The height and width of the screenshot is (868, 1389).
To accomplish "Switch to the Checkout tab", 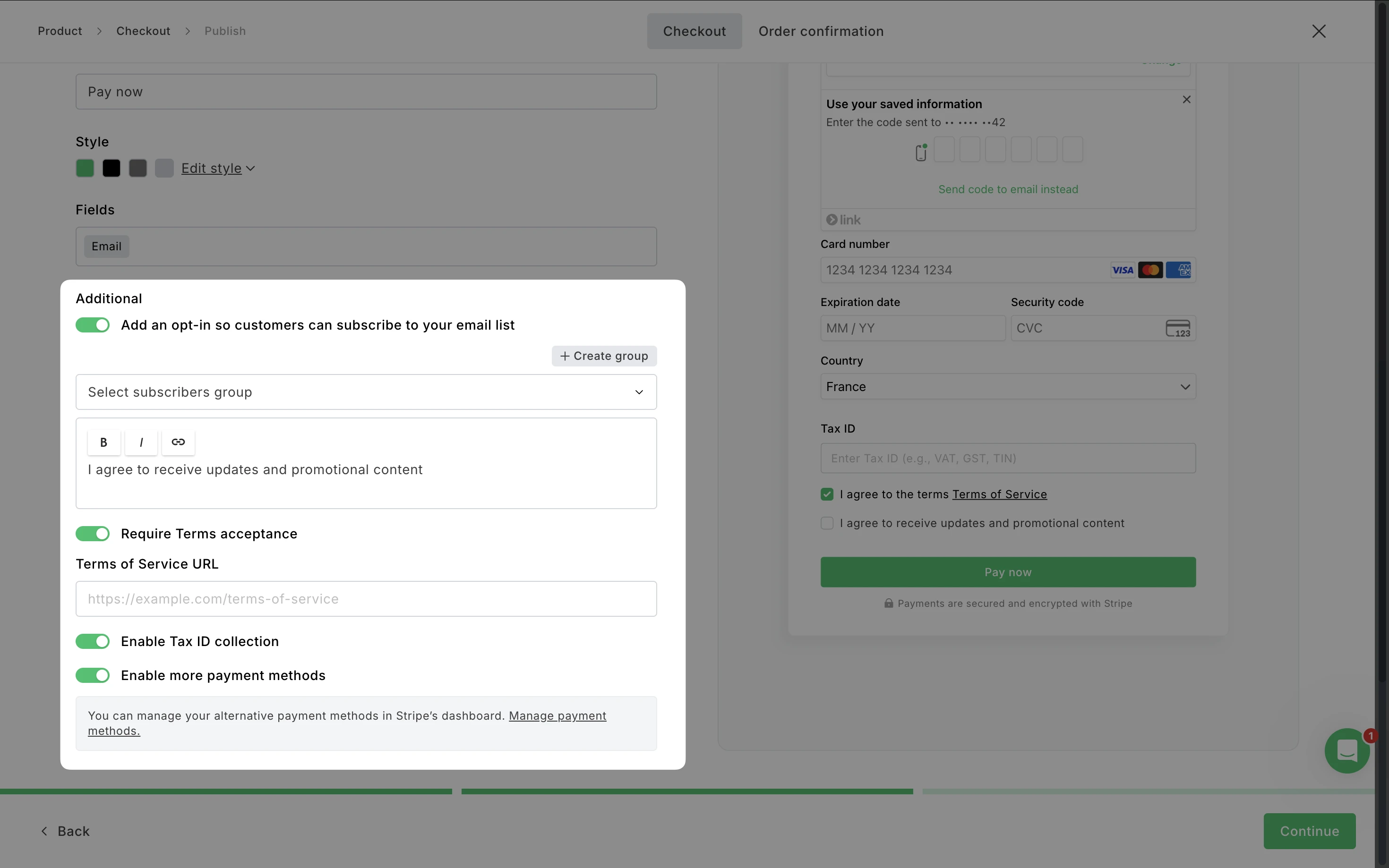I will tap(694, 31).
